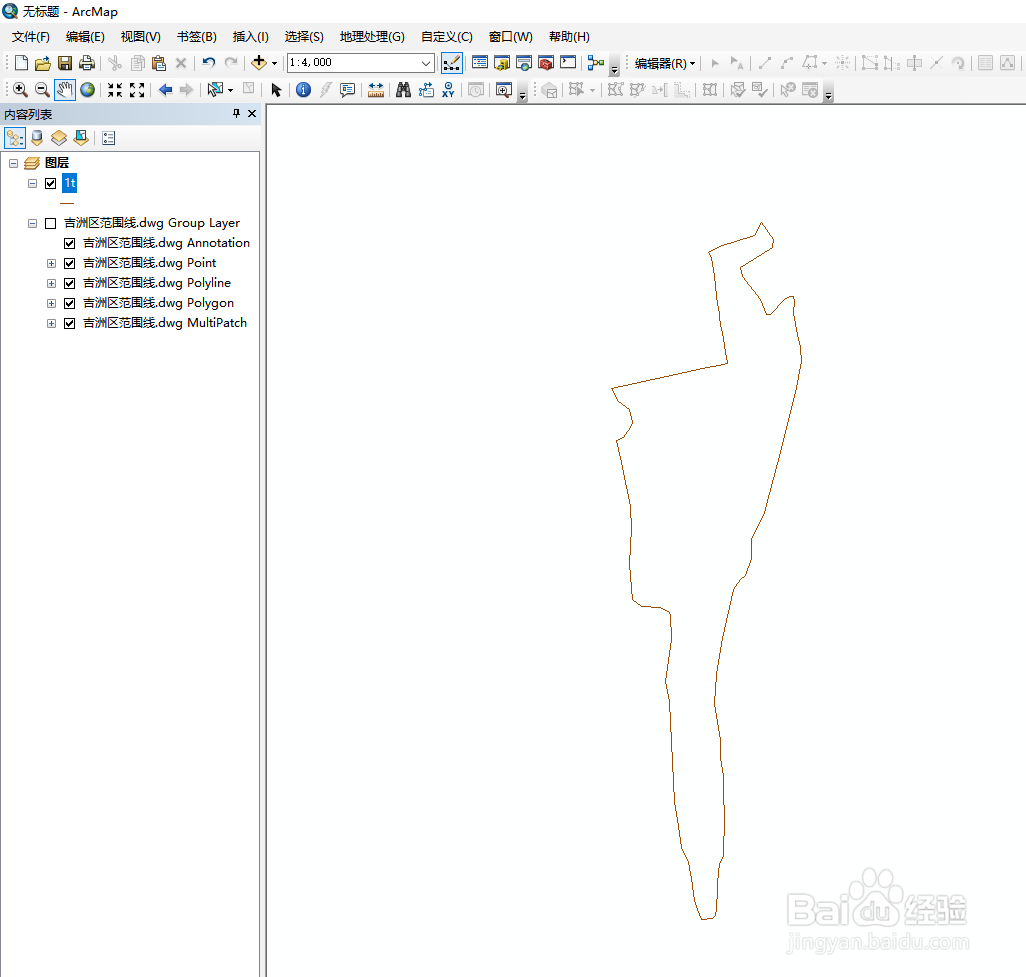Viewport: 1026px width, 977px height.
Task: Expand the dwg MultiPatch layer
Action: (51, 323)
